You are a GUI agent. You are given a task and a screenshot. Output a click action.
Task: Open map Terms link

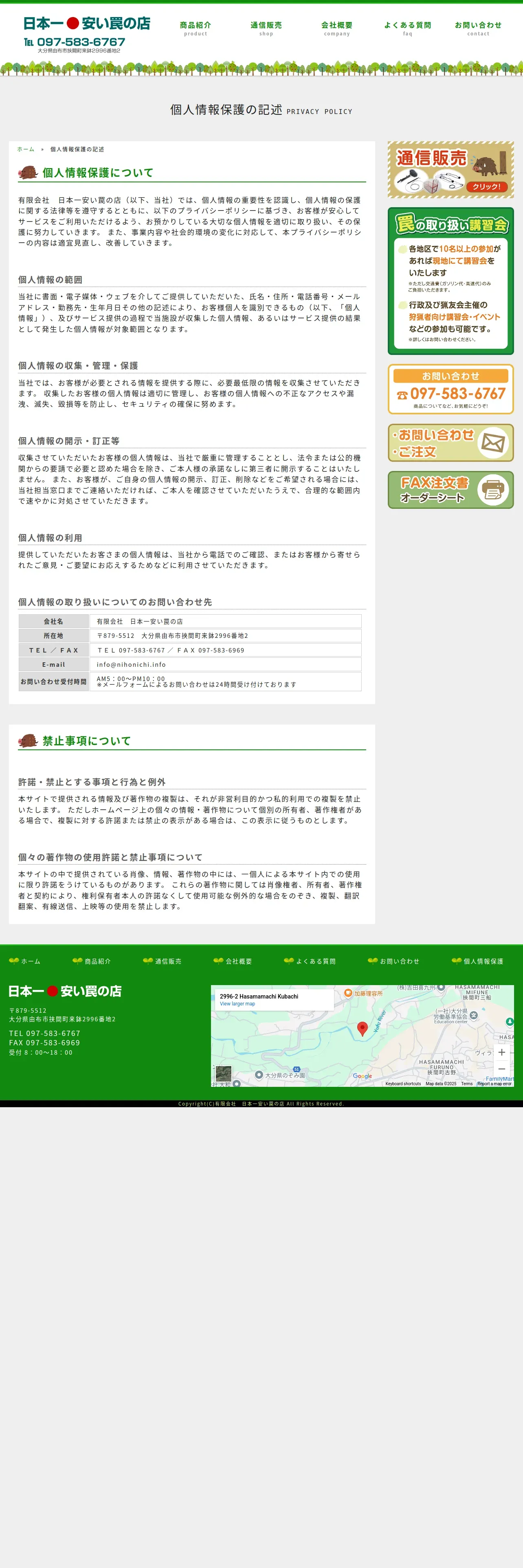click(x=467, y=1084)
